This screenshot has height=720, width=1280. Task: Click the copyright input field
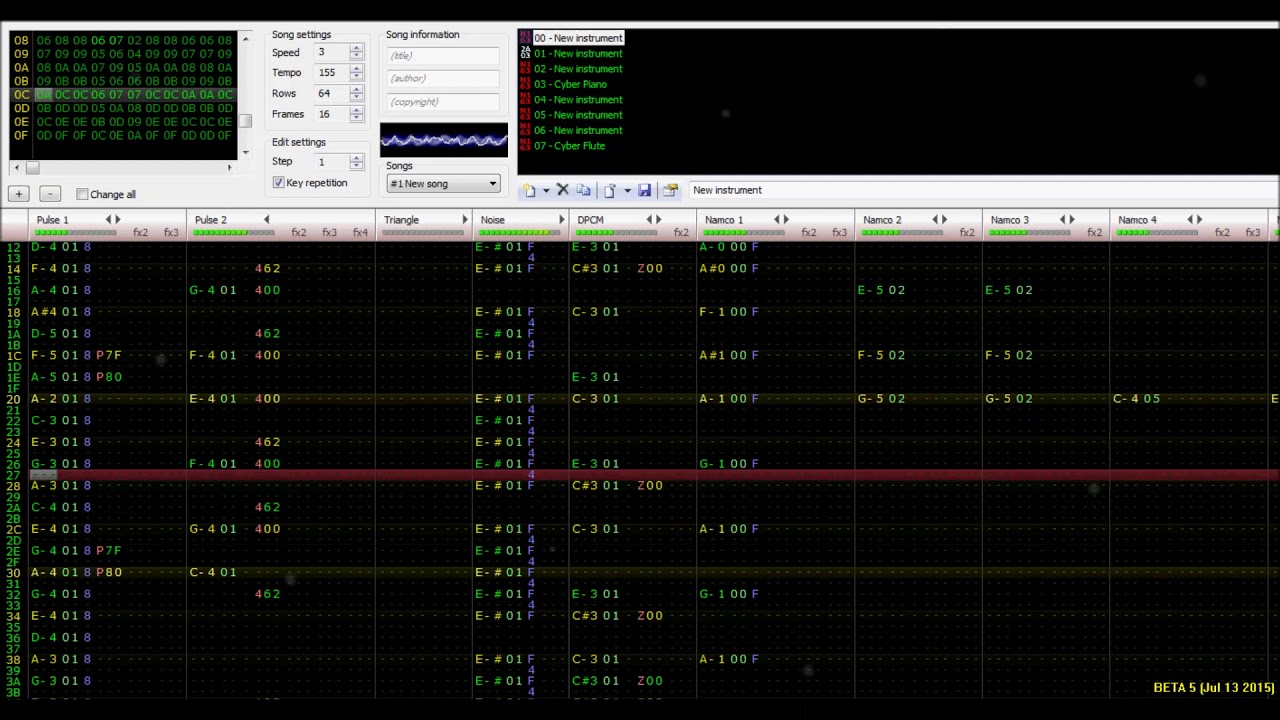[443, 102]
